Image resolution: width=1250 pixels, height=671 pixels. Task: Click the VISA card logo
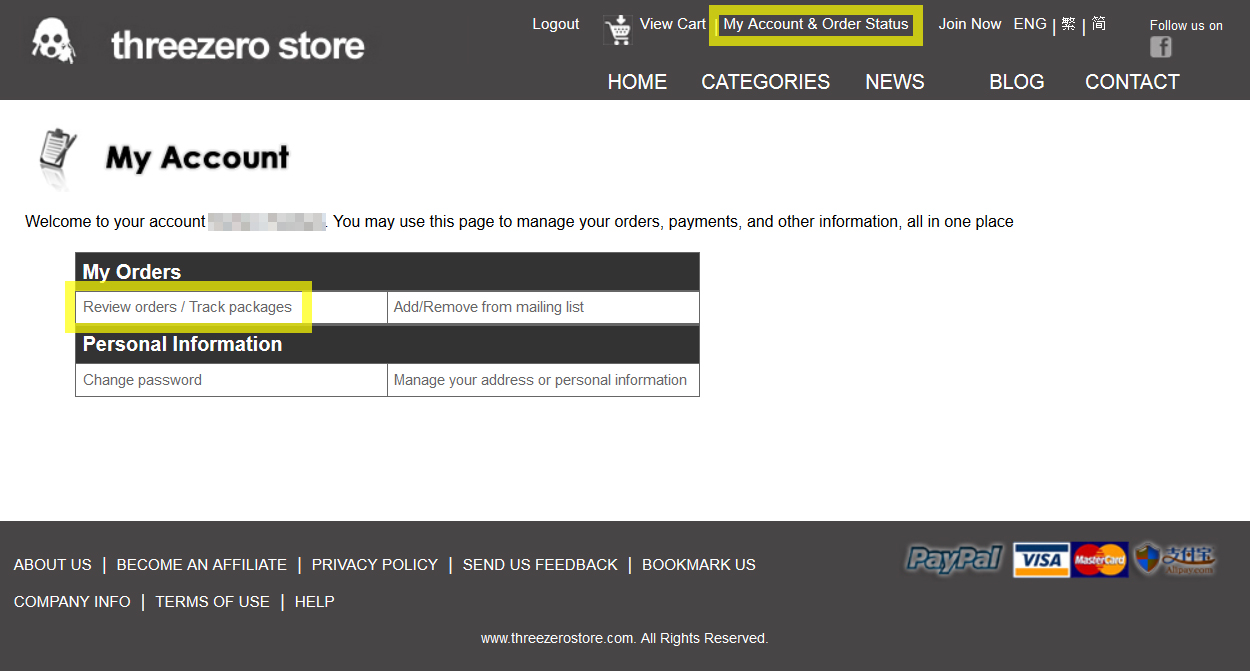tap(1041, 560)
